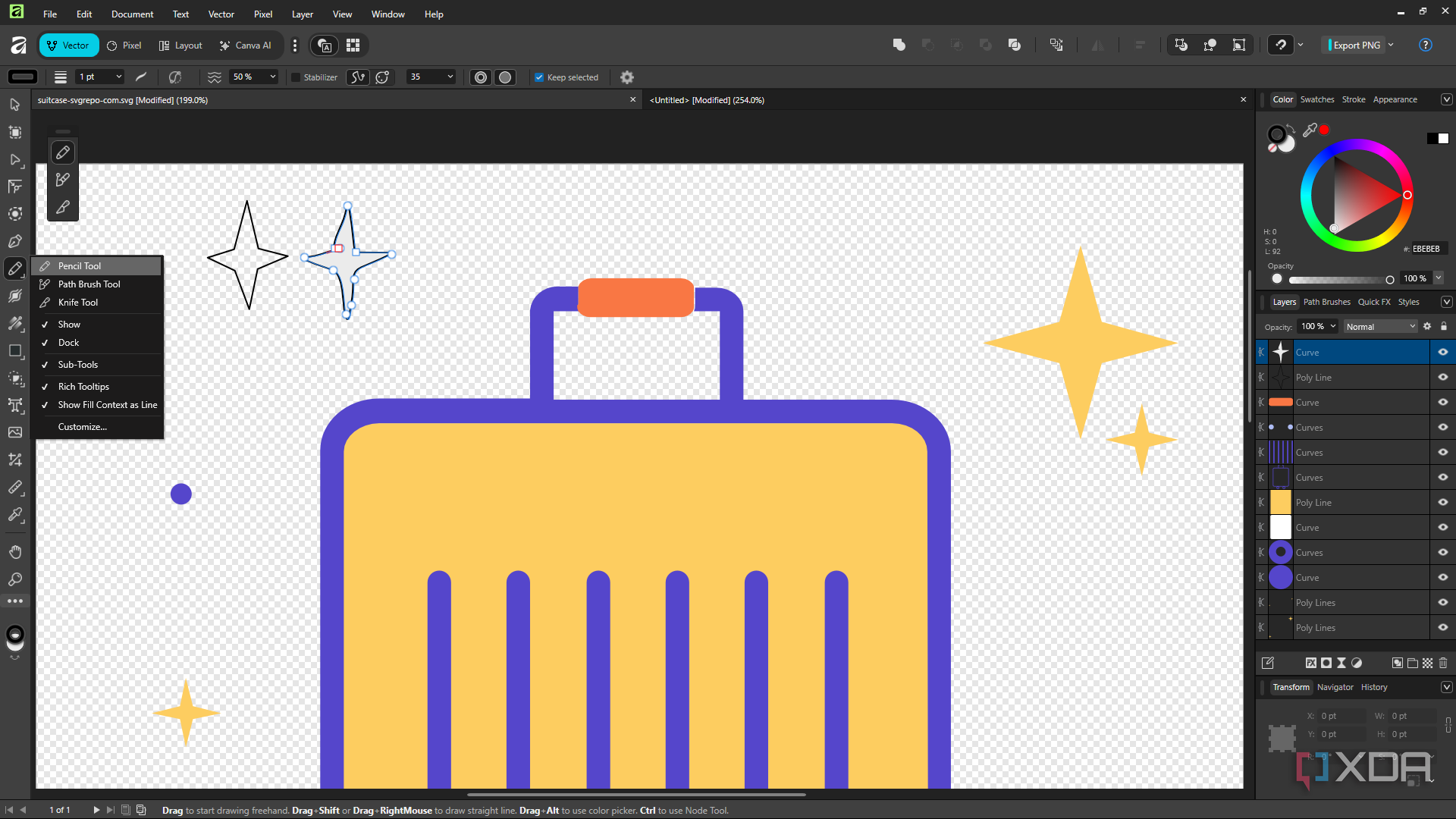
Task: Select the Pen tool in left toolbar
Action: [14, 241]
